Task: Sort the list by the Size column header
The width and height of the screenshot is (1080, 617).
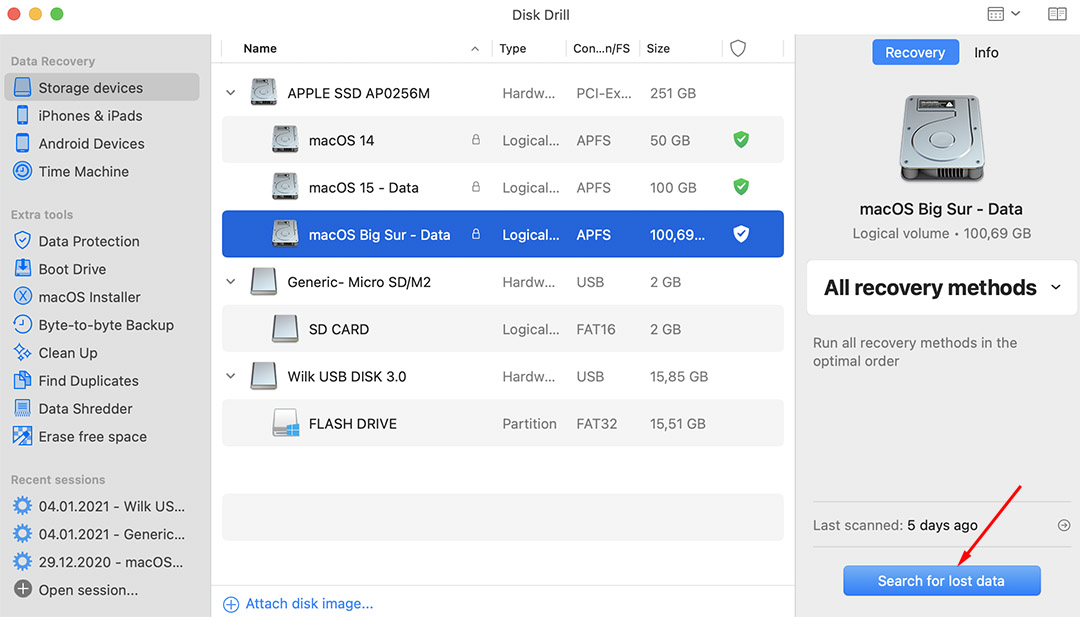Action: pyautogui.click(x=658, y=48)
